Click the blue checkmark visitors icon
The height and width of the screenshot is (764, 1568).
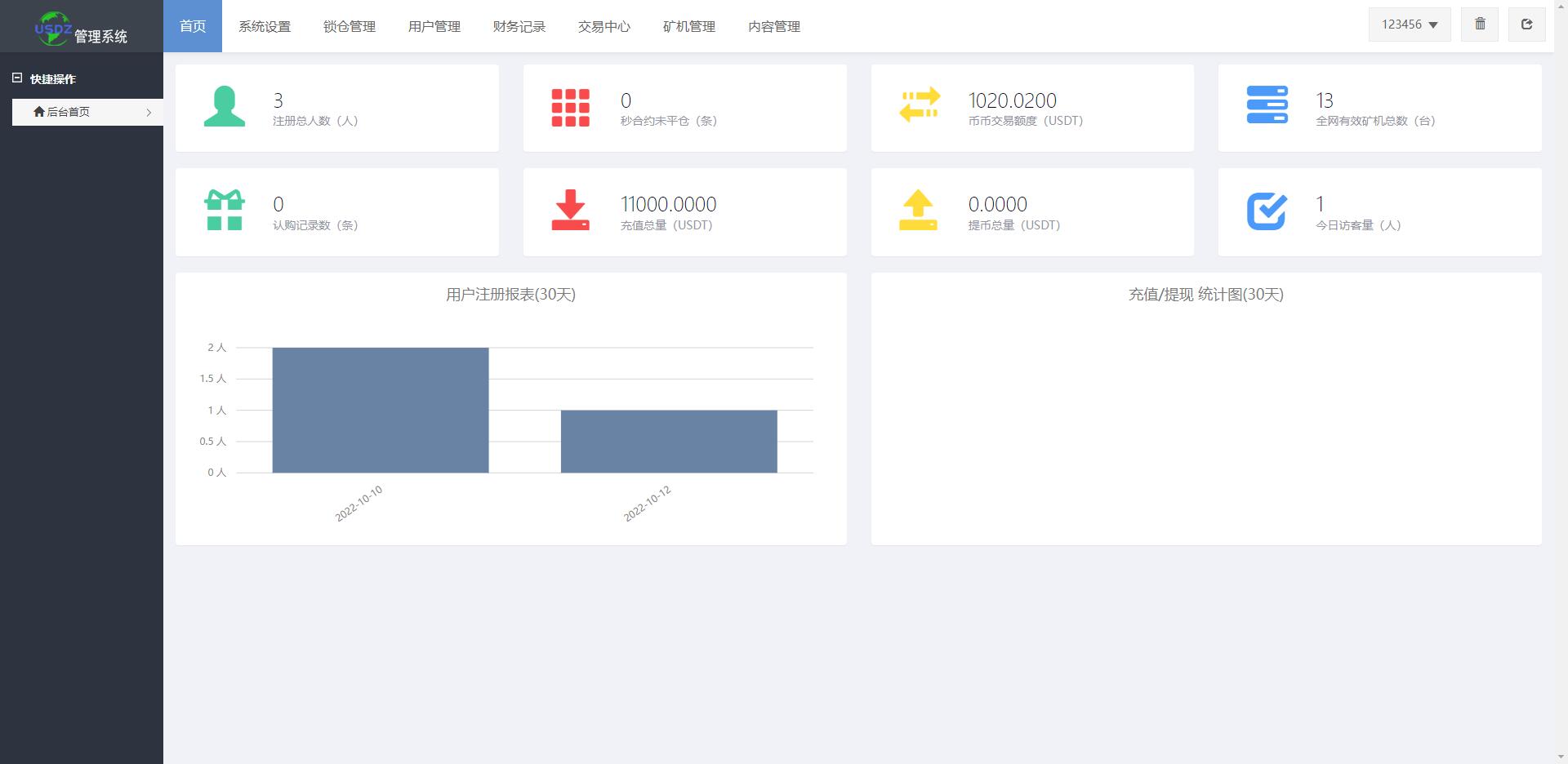pos(1267,211)
